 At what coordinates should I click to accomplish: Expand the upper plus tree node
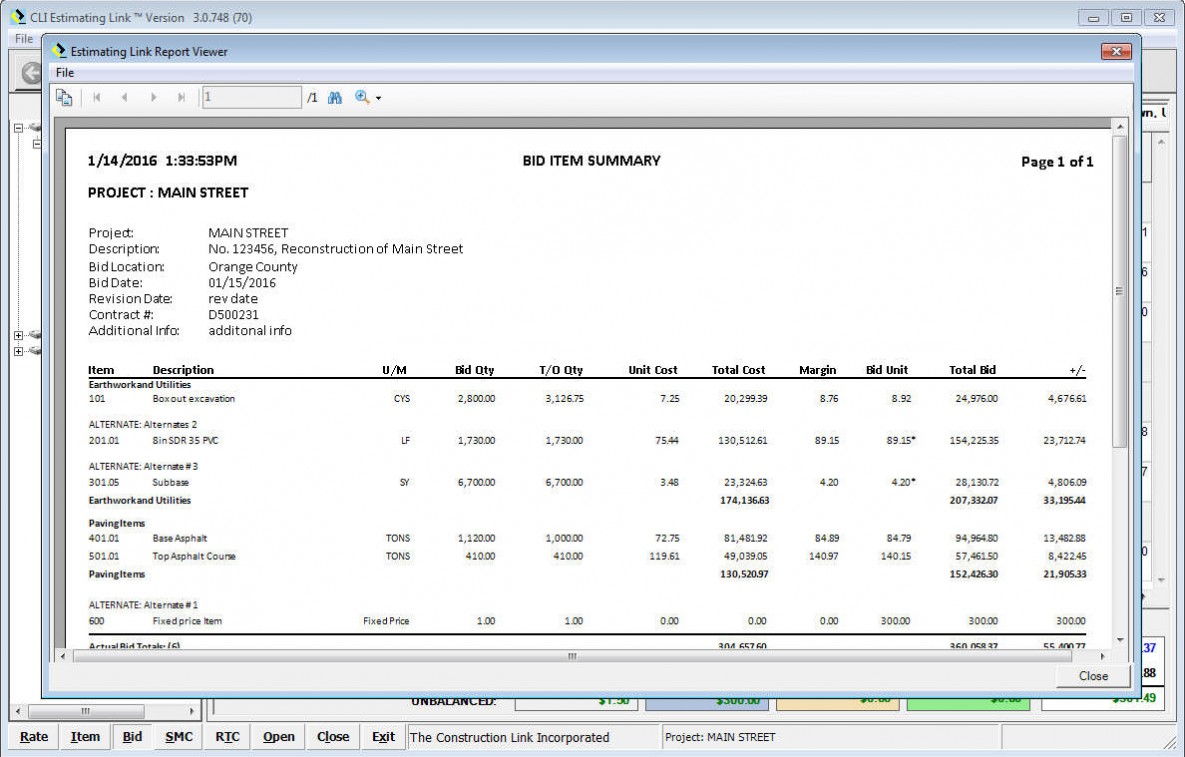(18, 335)
